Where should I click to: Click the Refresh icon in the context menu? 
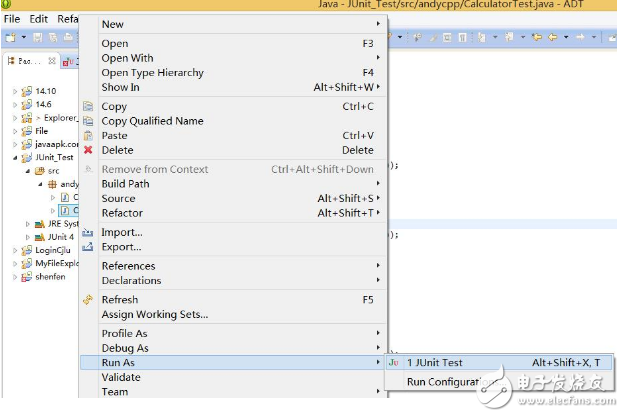click(88, 299)
